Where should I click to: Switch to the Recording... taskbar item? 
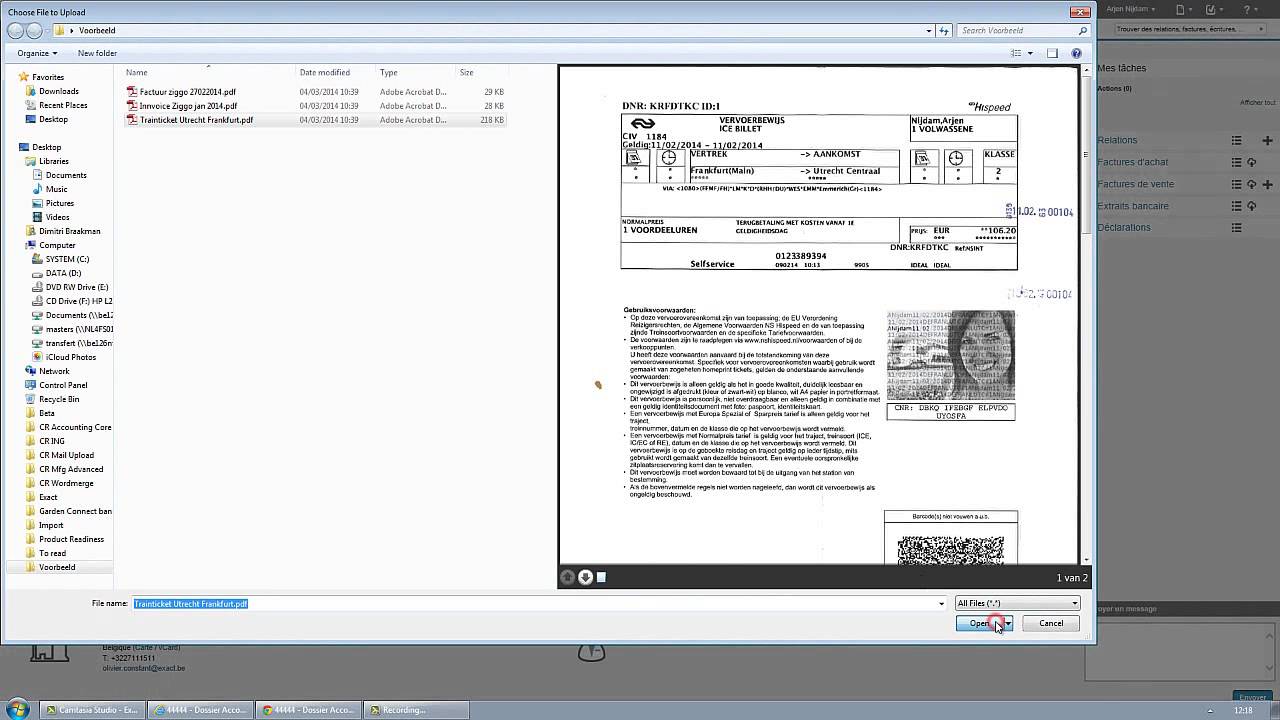click(417, 710)
